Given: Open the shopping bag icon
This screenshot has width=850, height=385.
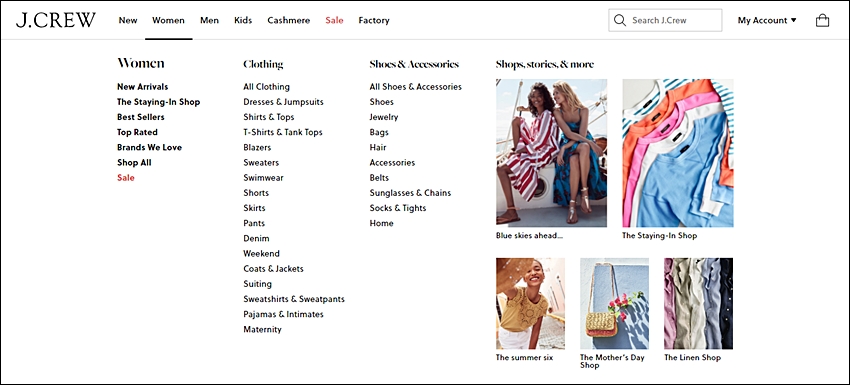Looking at the screenshot, I should [x=822, y=21].
